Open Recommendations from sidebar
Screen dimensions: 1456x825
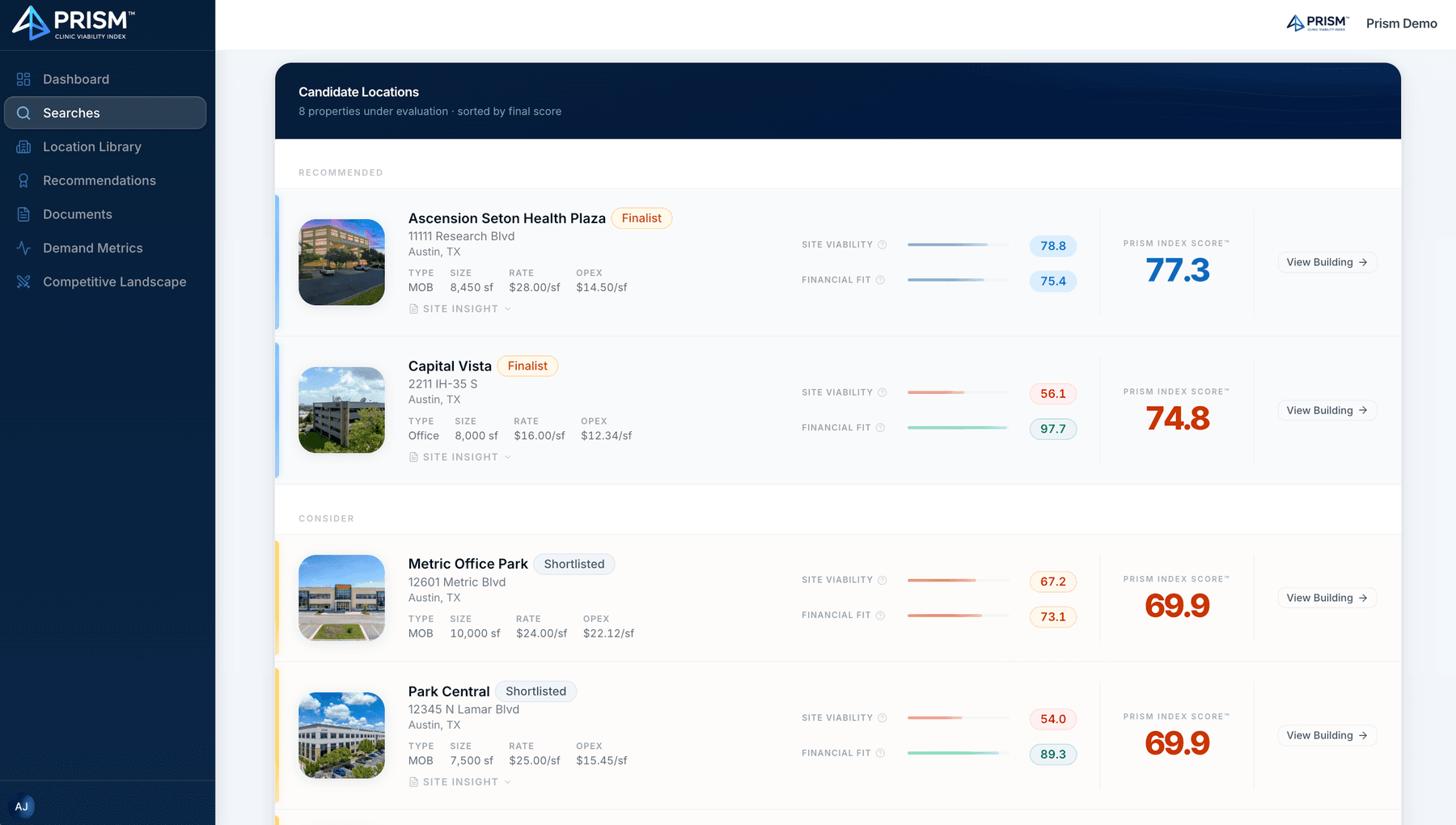click(105, 180)
